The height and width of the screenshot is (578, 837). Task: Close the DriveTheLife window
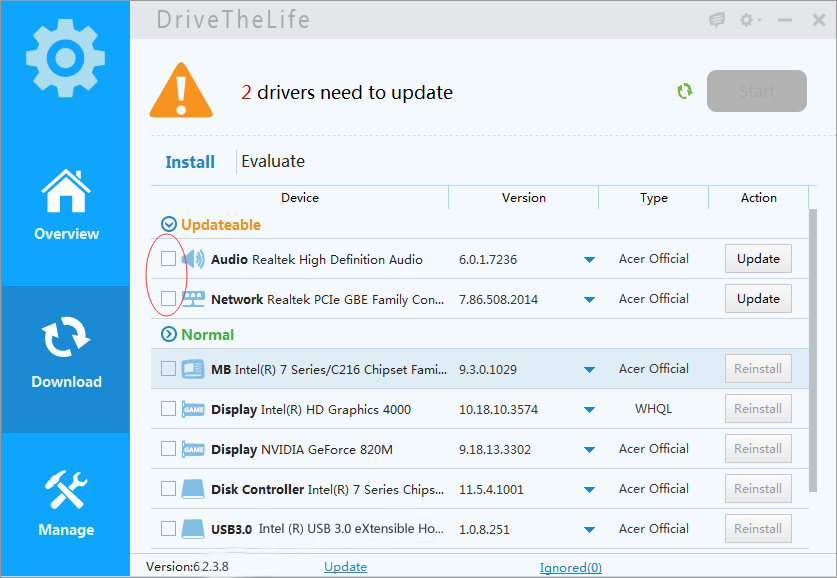818,20
